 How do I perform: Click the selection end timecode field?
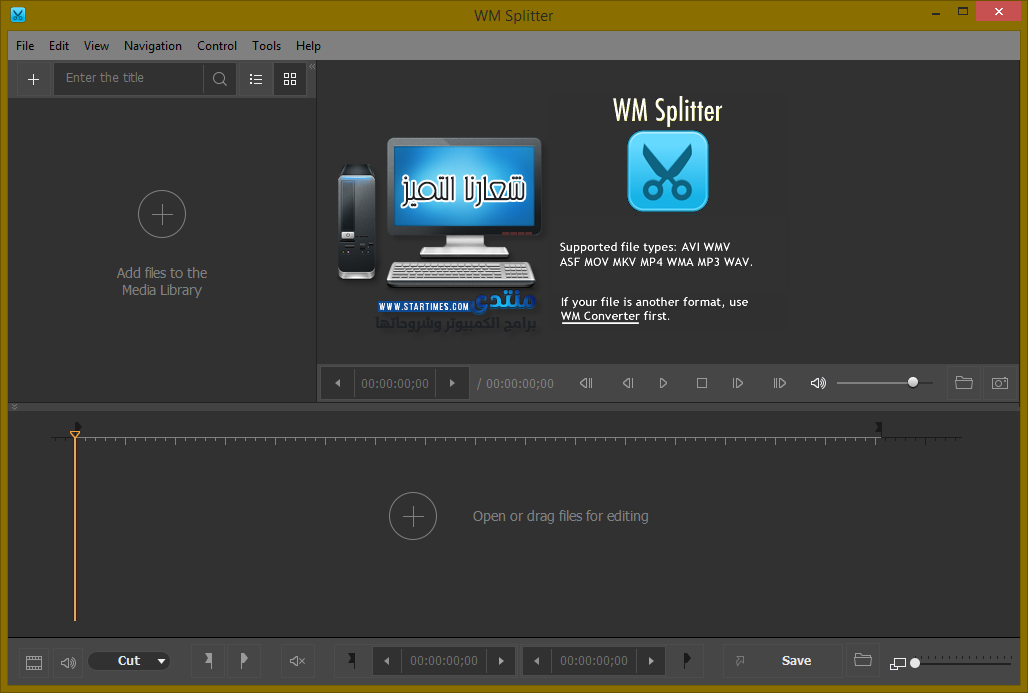tap(594, 661)
